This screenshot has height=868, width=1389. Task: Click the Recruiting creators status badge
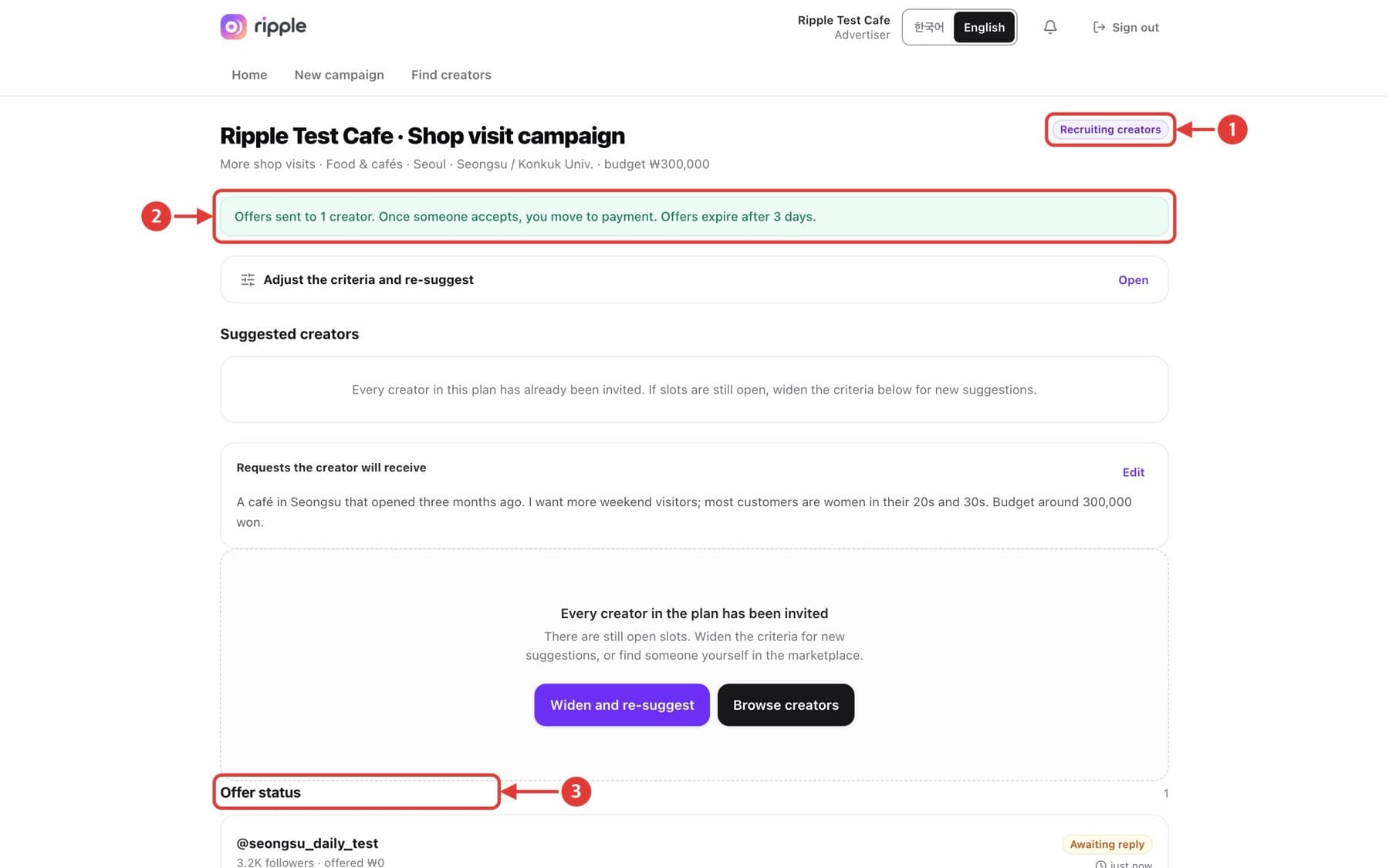click(1110, 130)
